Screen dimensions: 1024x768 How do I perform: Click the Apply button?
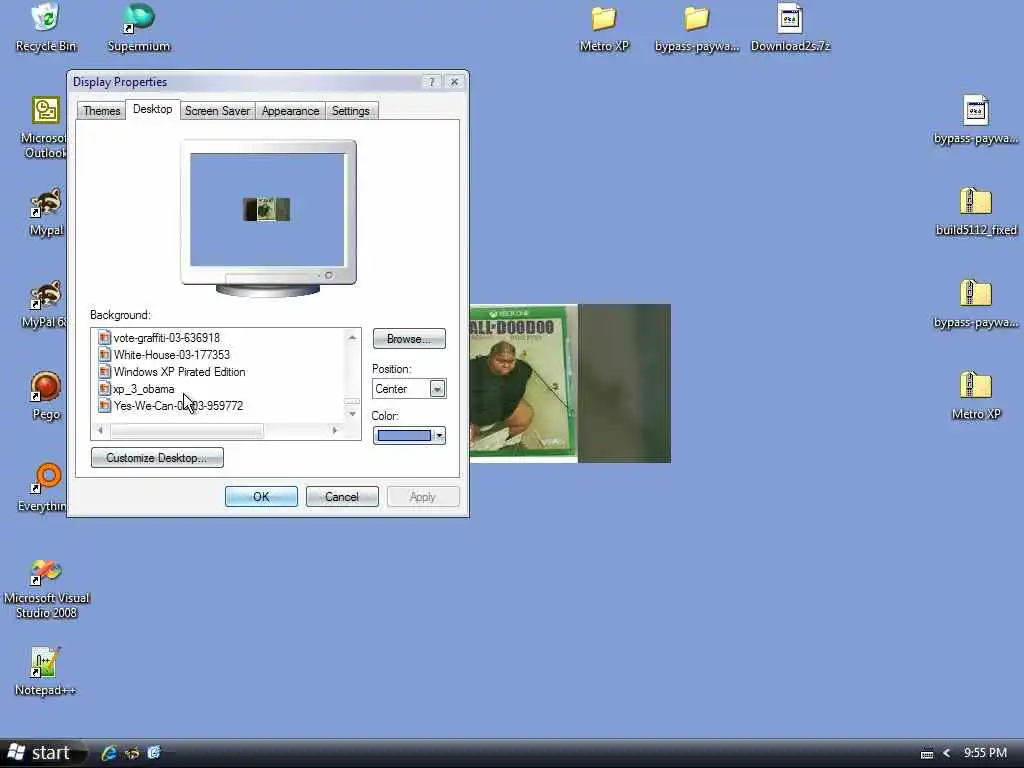coord(423,497)
